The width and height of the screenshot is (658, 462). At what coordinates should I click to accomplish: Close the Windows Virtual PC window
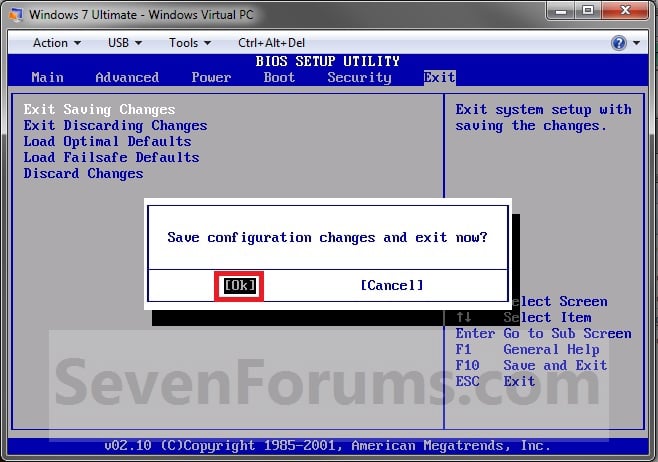[x=625, y=11]
